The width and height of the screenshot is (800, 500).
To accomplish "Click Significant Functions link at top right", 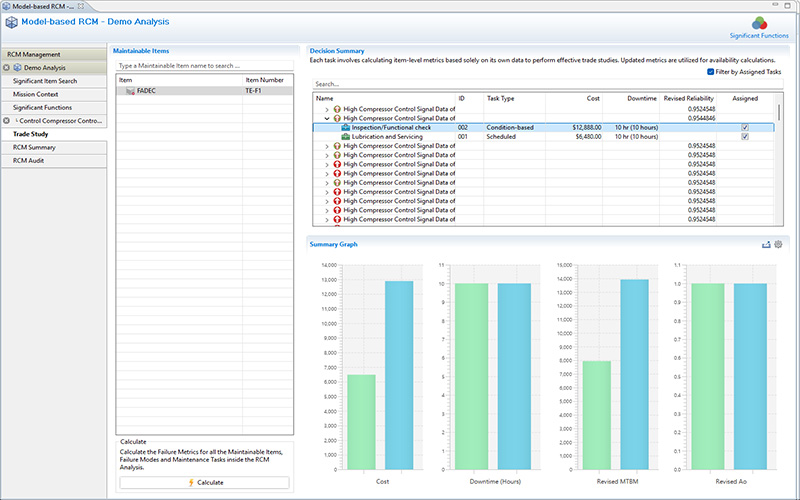I will (759, 36).
